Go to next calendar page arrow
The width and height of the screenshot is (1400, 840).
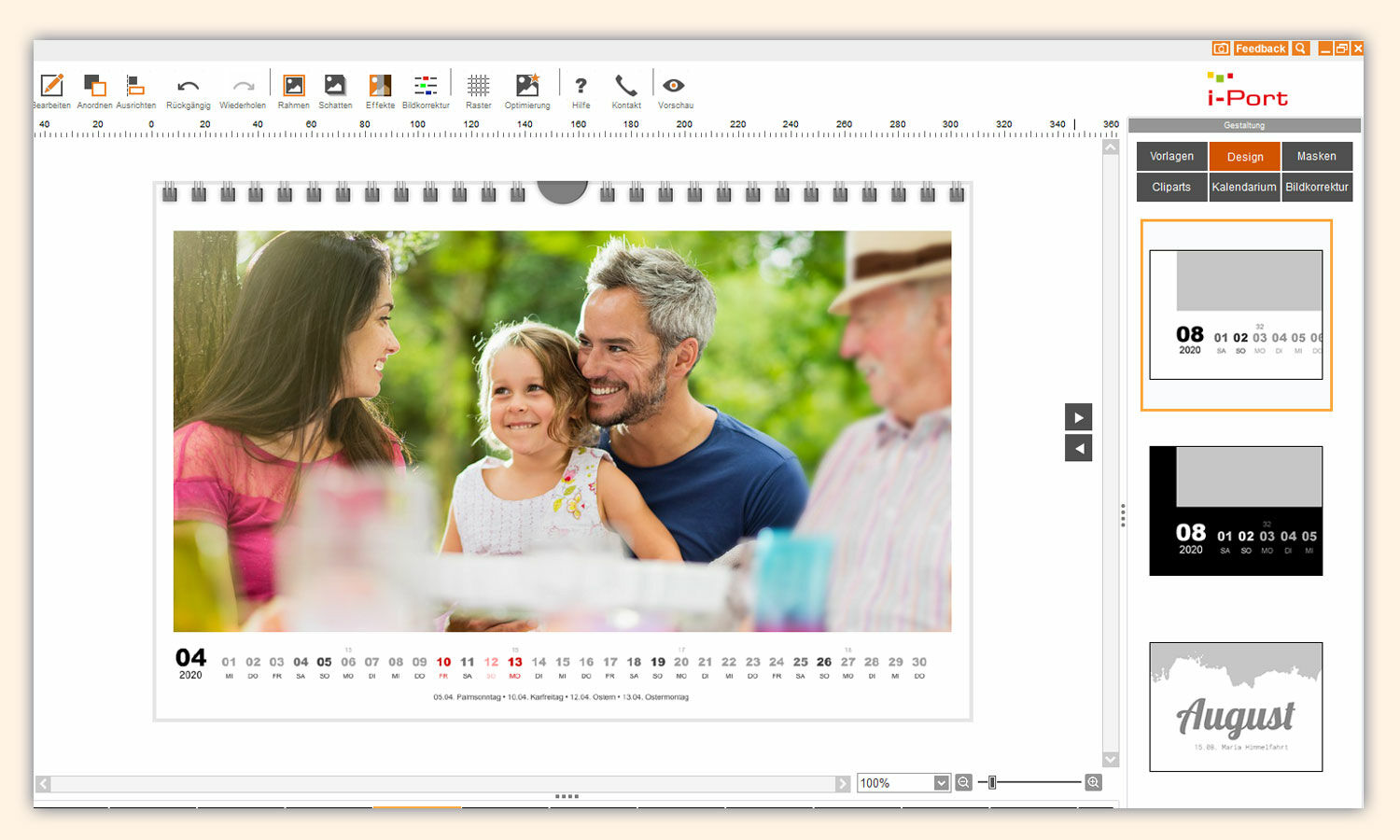[1078, 417]
